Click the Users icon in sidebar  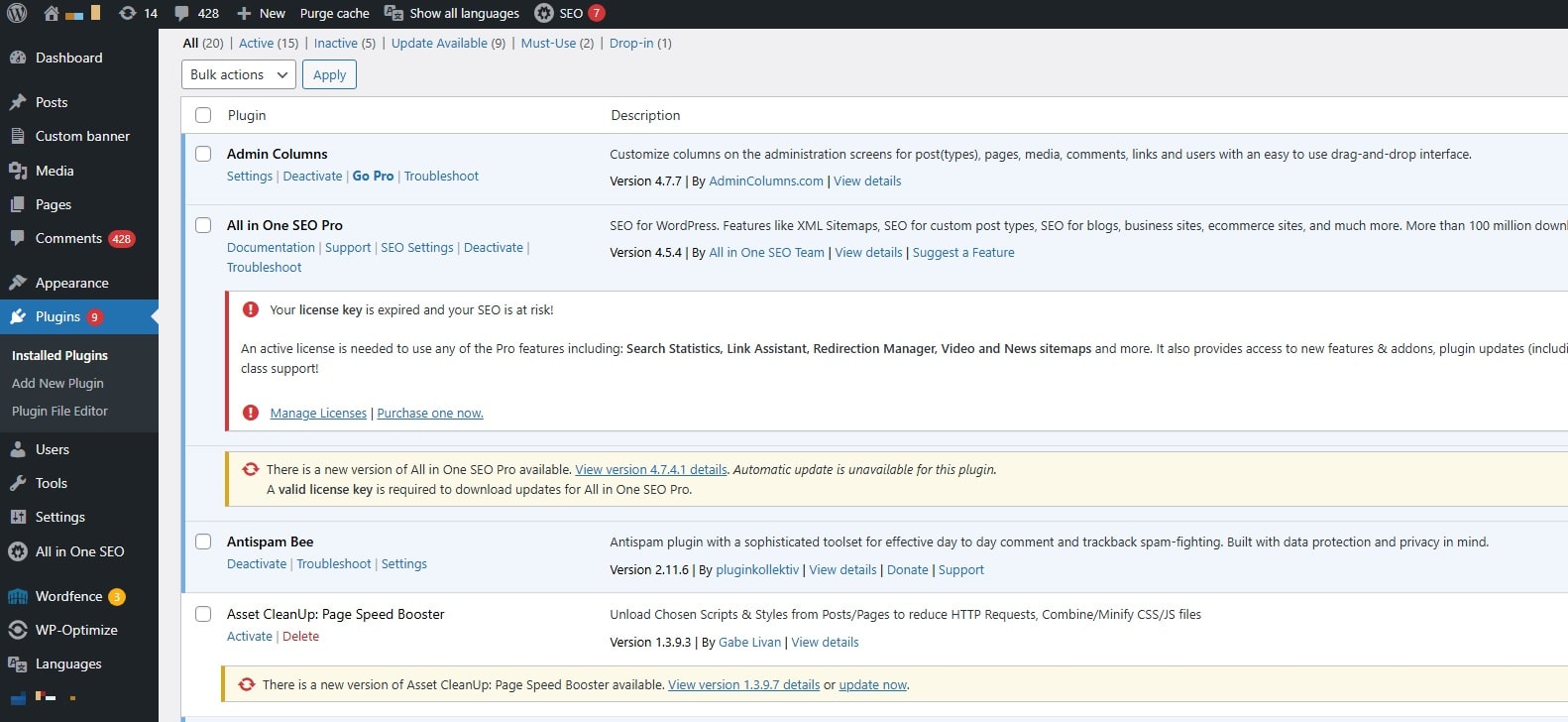point(18,449)
